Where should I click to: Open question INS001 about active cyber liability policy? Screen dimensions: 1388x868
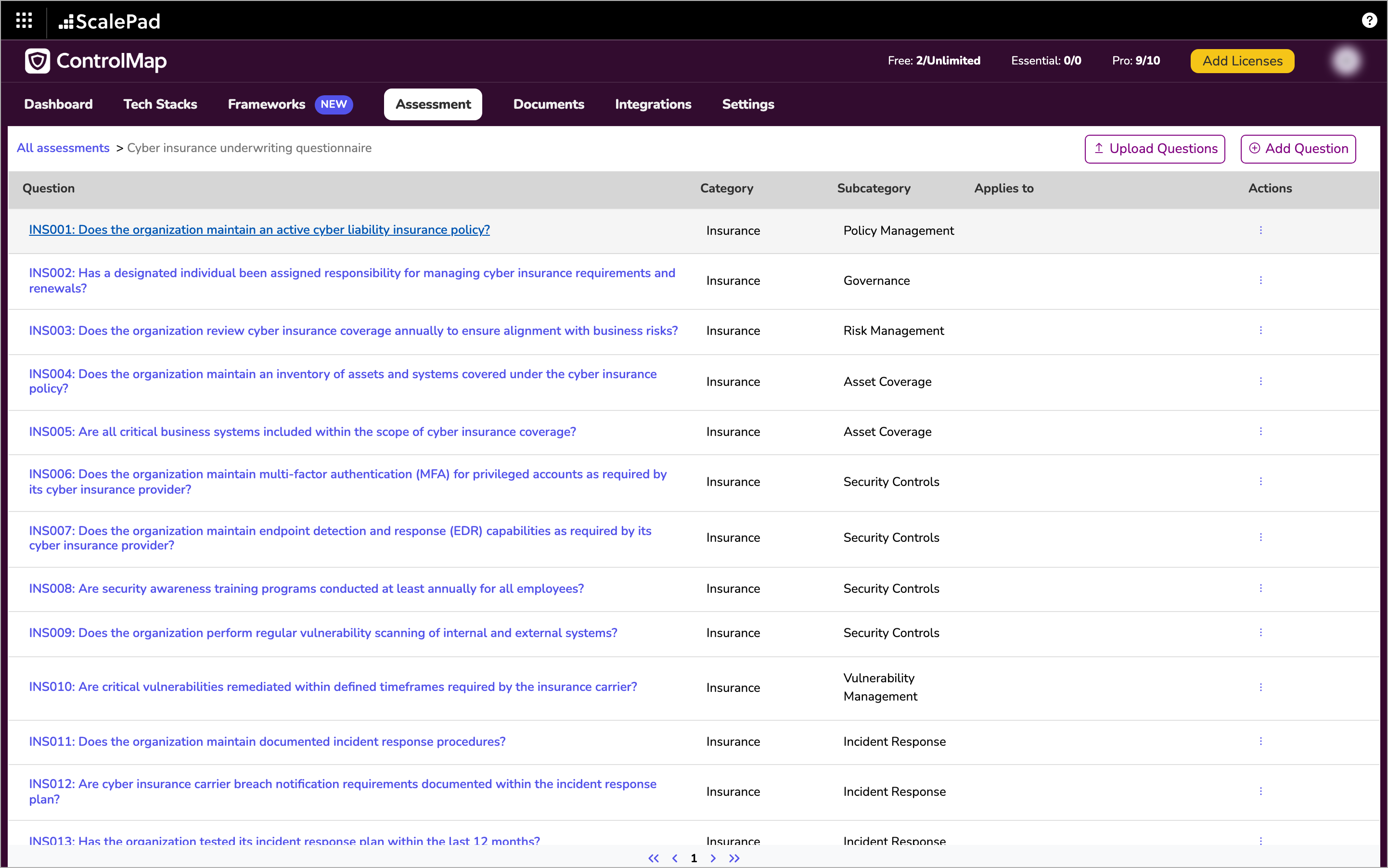pyautogui.click(x=259, y=230)
